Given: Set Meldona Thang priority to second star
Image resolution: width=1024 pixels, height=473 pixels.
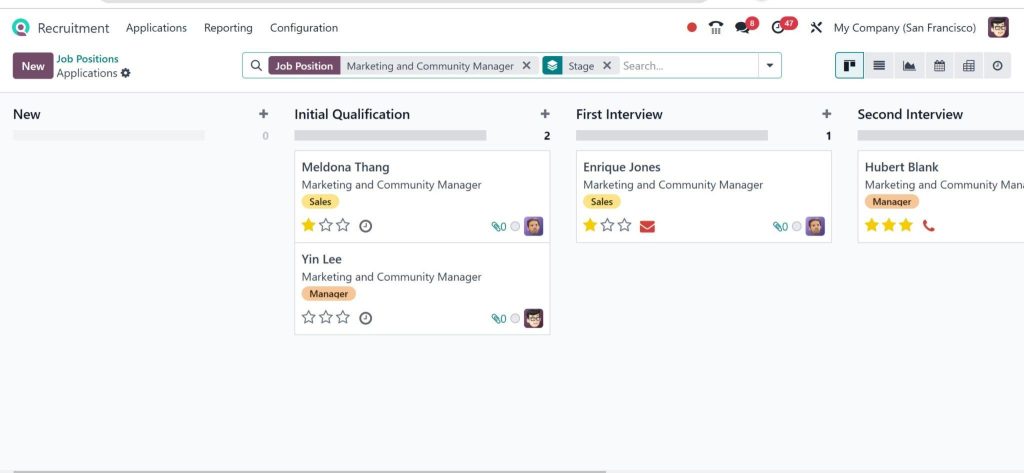Looking at the screenshot, I should [x=326, y=225].
